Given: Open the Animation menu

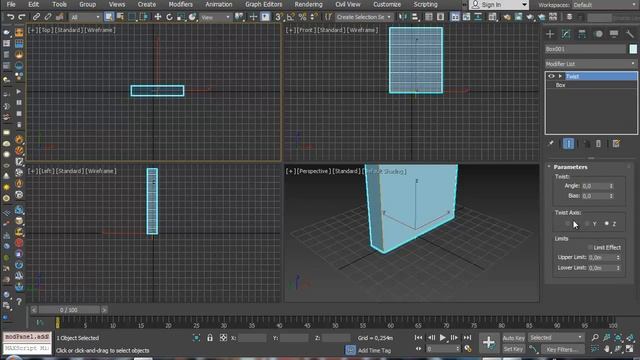Looking at the screenshot, I should [218, 4].
